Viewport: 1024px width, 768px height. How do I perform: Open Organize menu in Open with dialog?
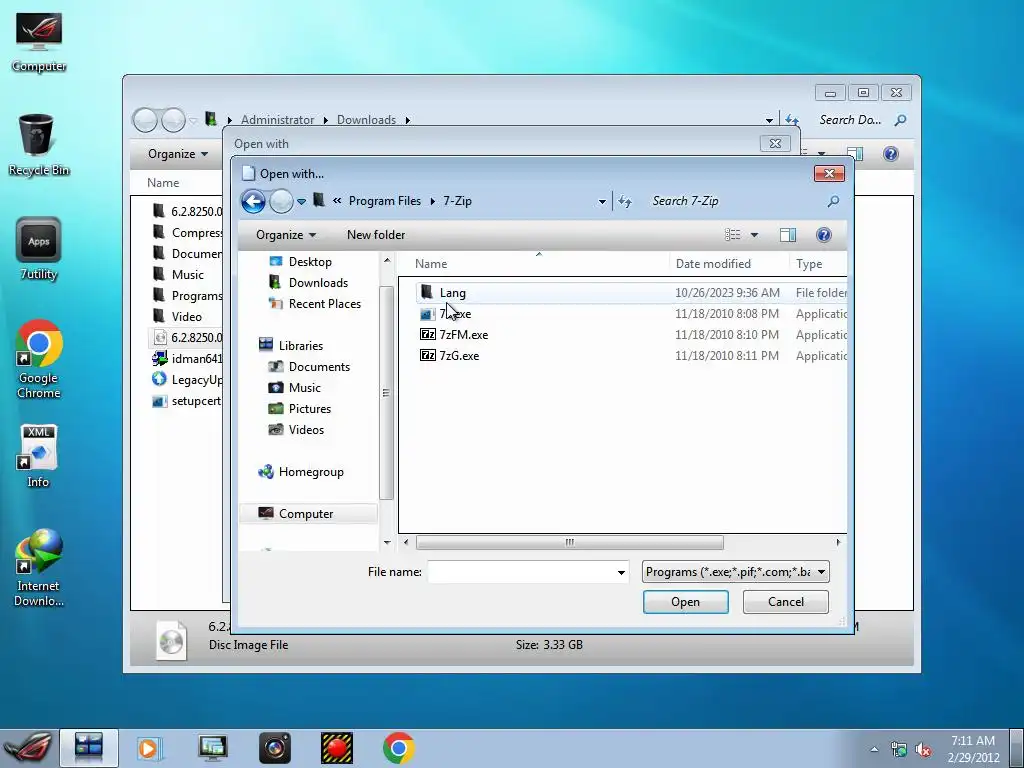(286, 235)
